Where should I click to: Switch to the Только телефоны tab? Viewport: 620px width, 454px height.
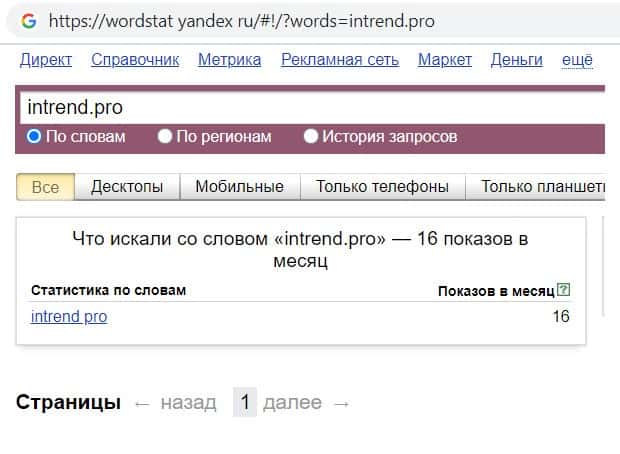(382, 187)
